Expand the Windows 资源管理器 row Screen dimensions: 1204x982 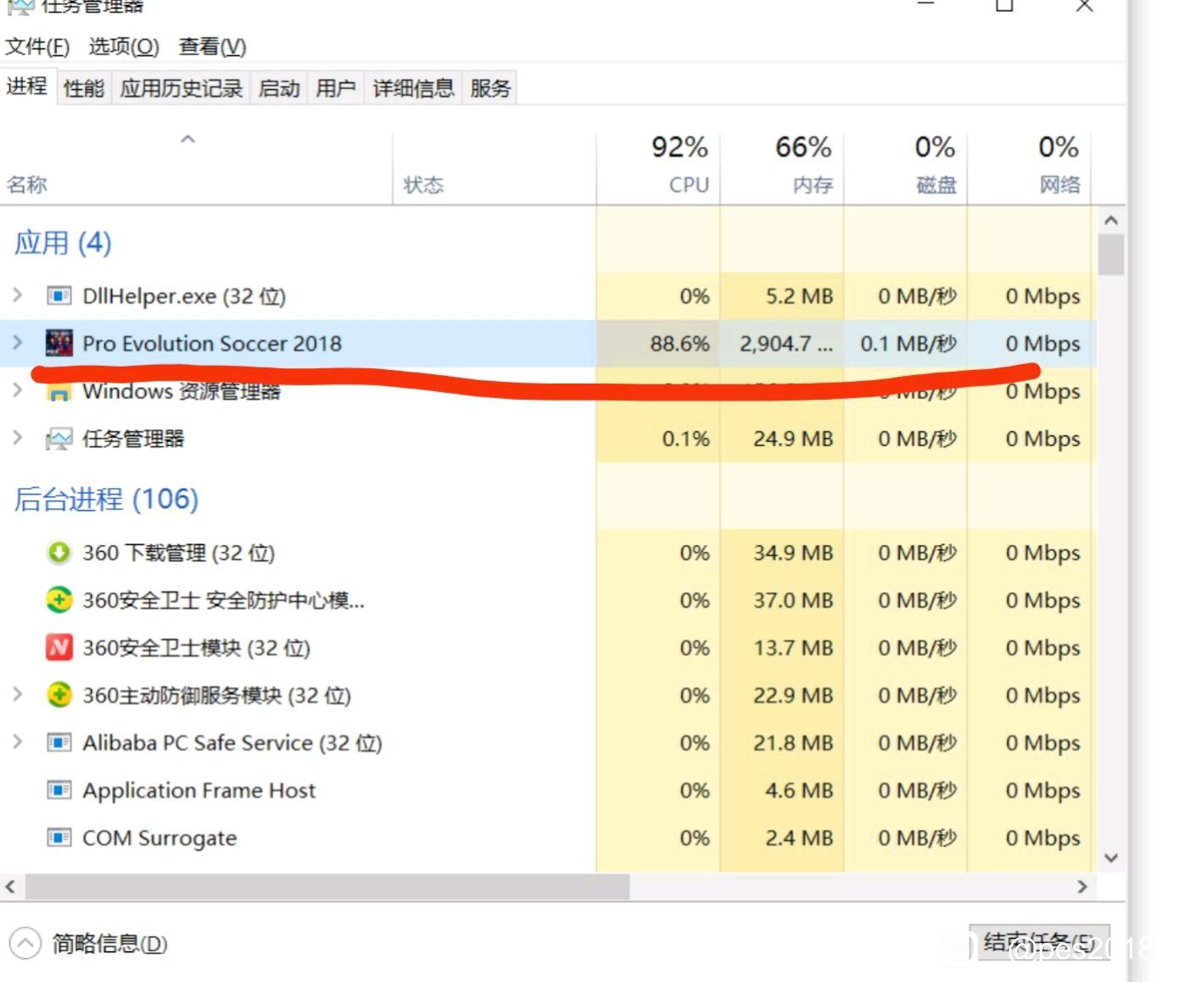pyautogui.click(x=17, y=390)
